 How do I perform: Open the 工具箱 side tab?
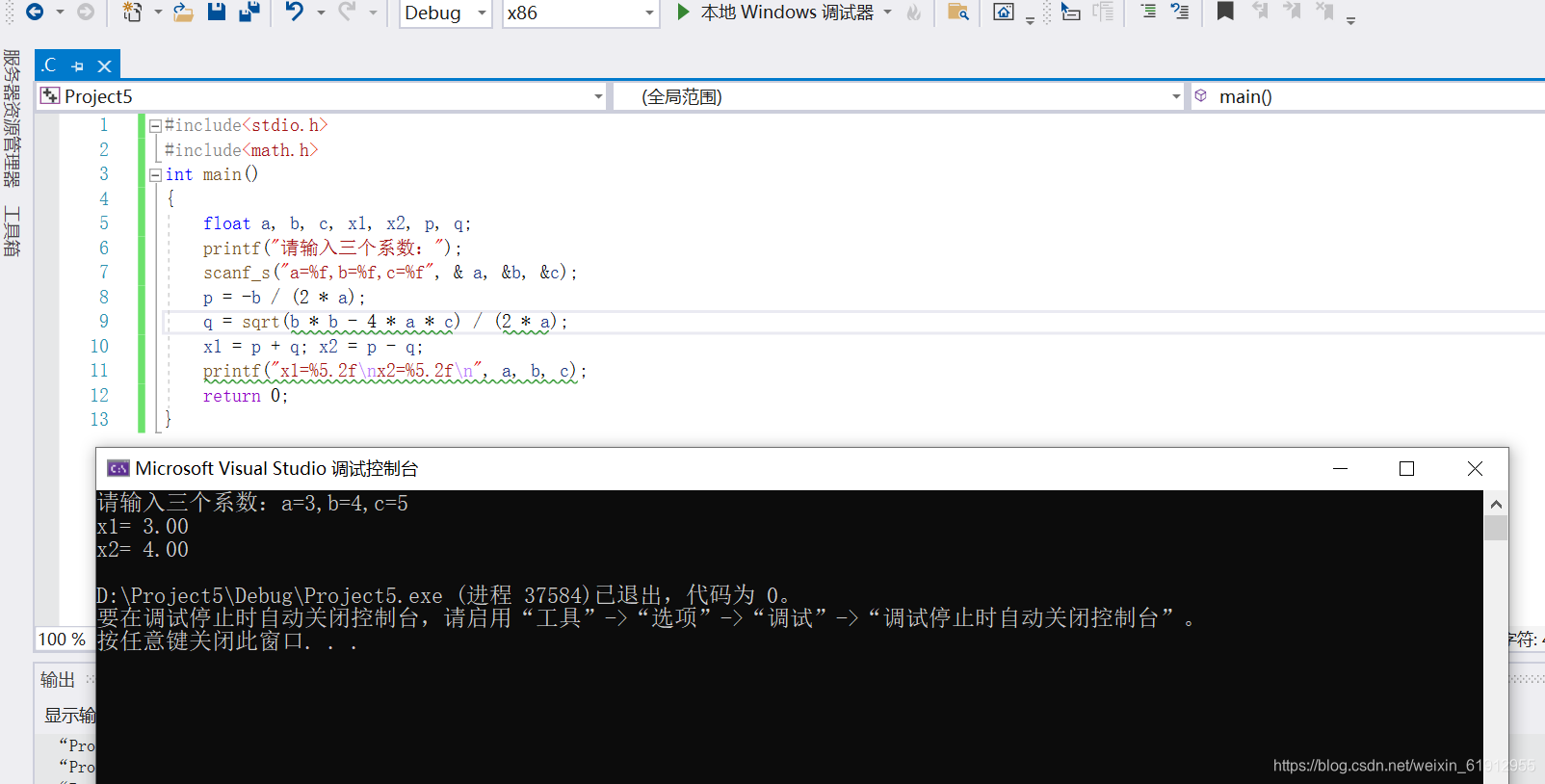click(12, 231)
